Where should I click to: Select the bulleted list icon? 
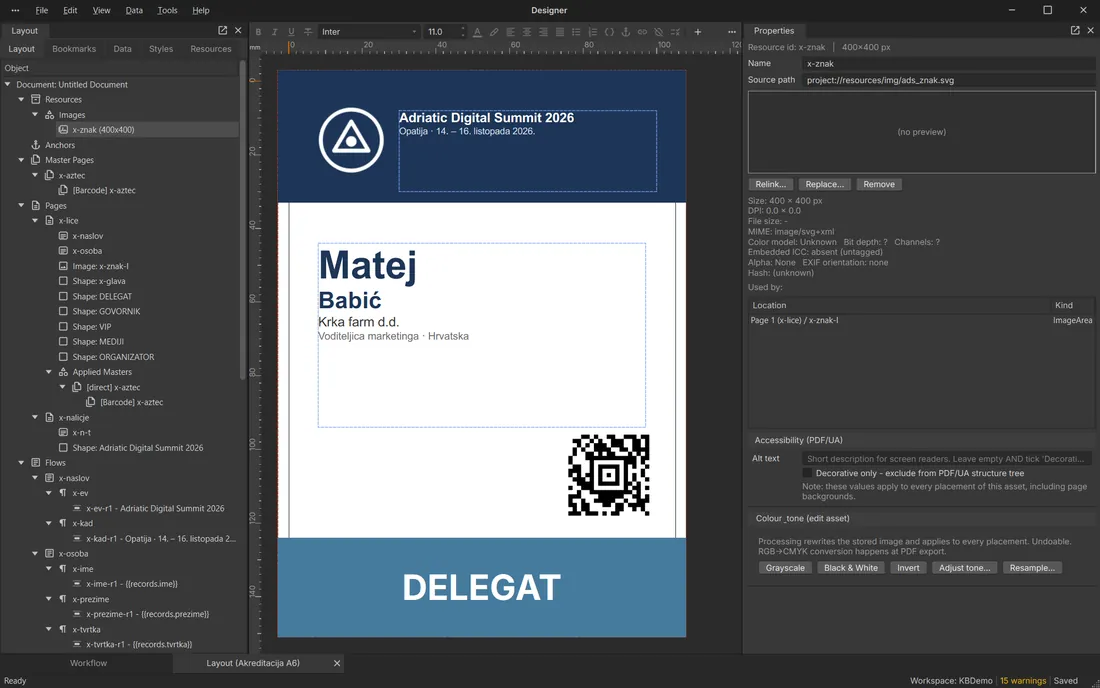(576, 32)
